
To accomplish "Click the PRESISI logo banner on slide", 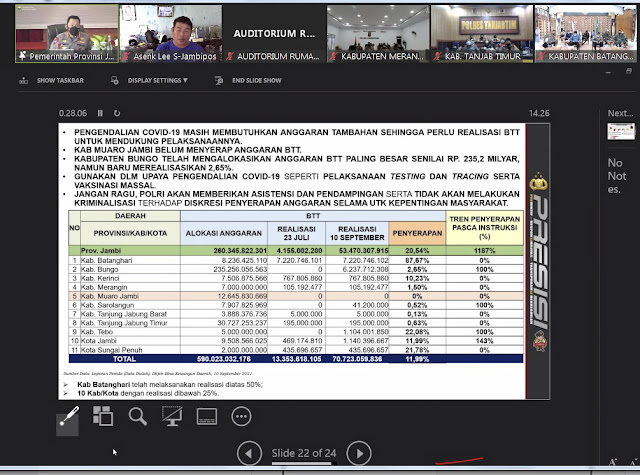I will click(x=539, y=261).
